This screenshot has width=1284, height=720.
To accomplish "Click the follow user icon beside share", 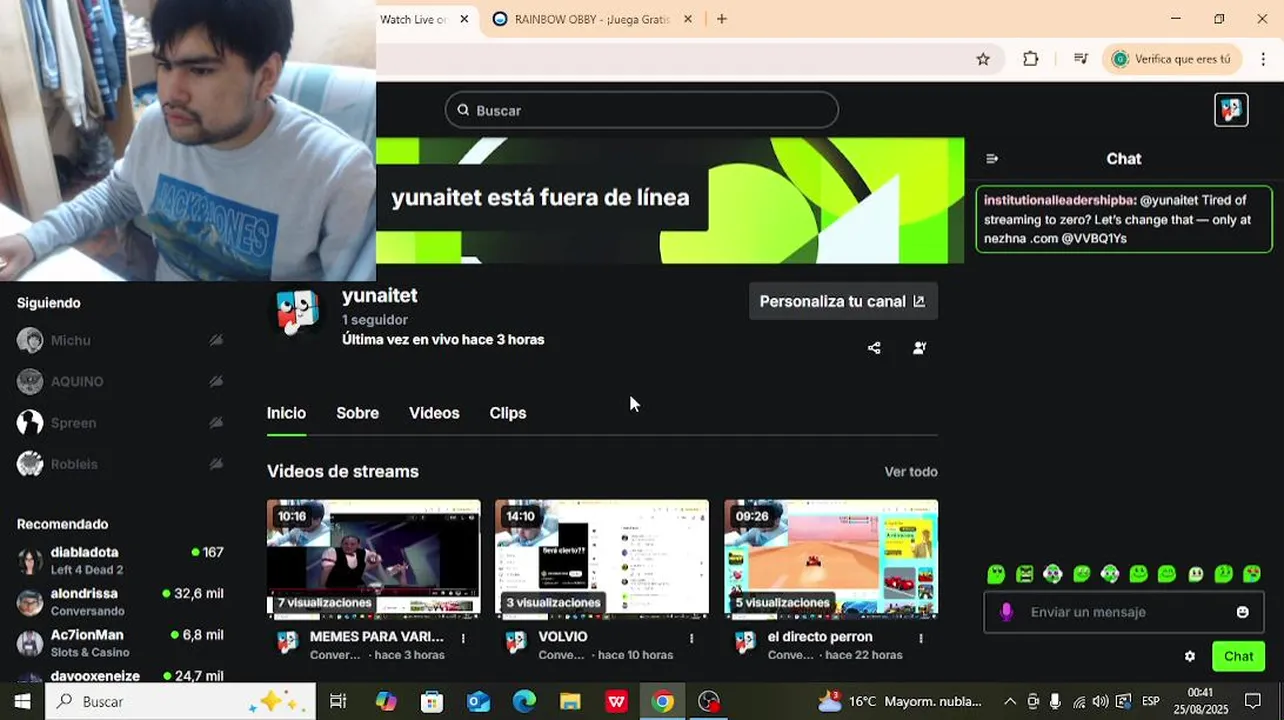I will [920, 348].
